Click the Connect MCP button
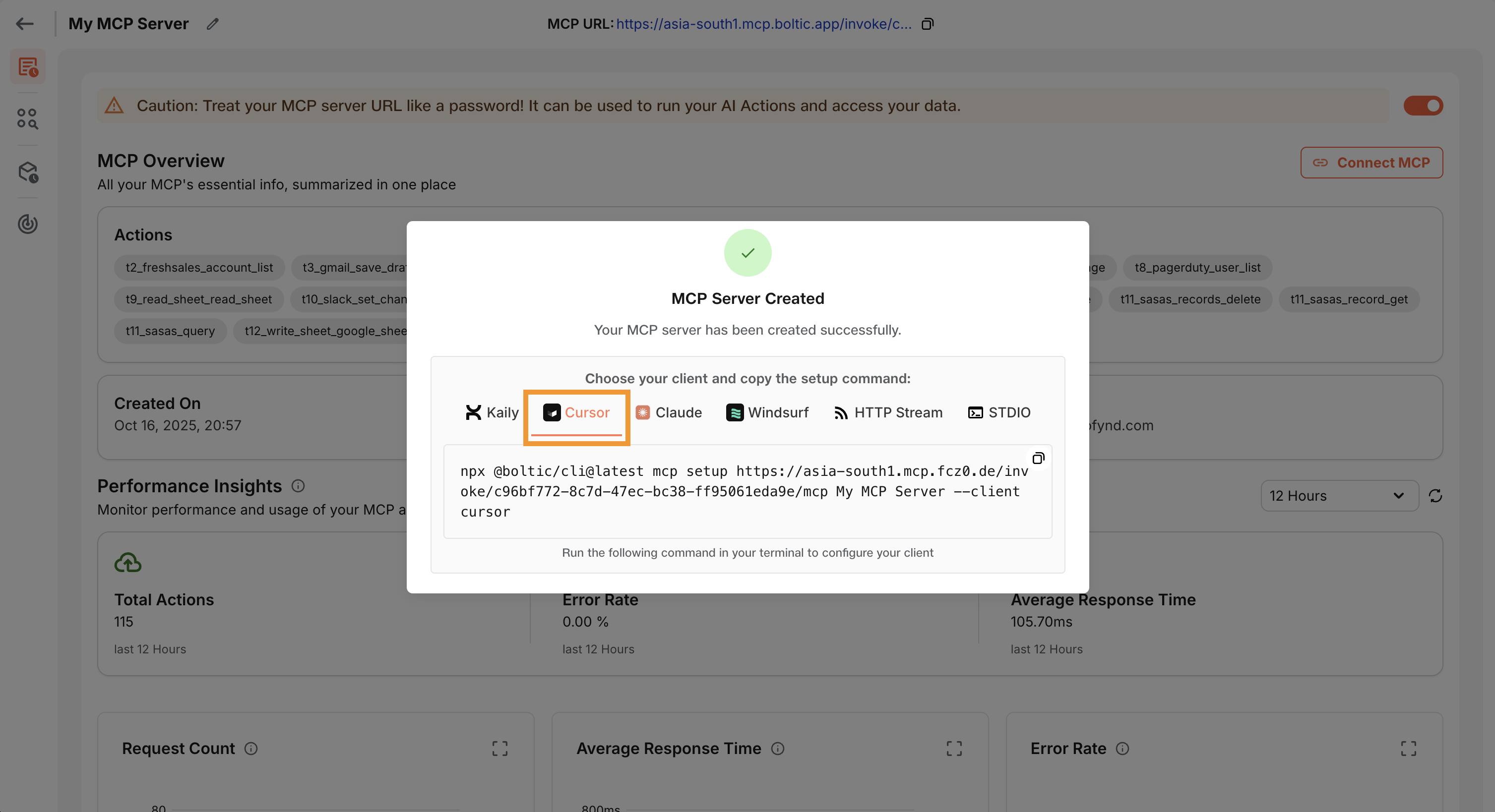1495x812 pixels. (x=1371, y=163)
